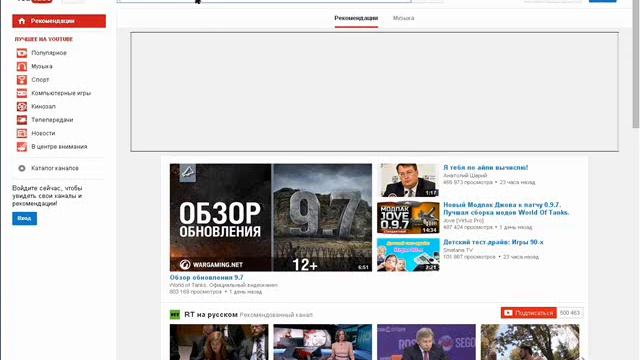The width and height of the screenshot is (640, 360).
Task: Open Популярное category link
Action: [x=49, y=53]
